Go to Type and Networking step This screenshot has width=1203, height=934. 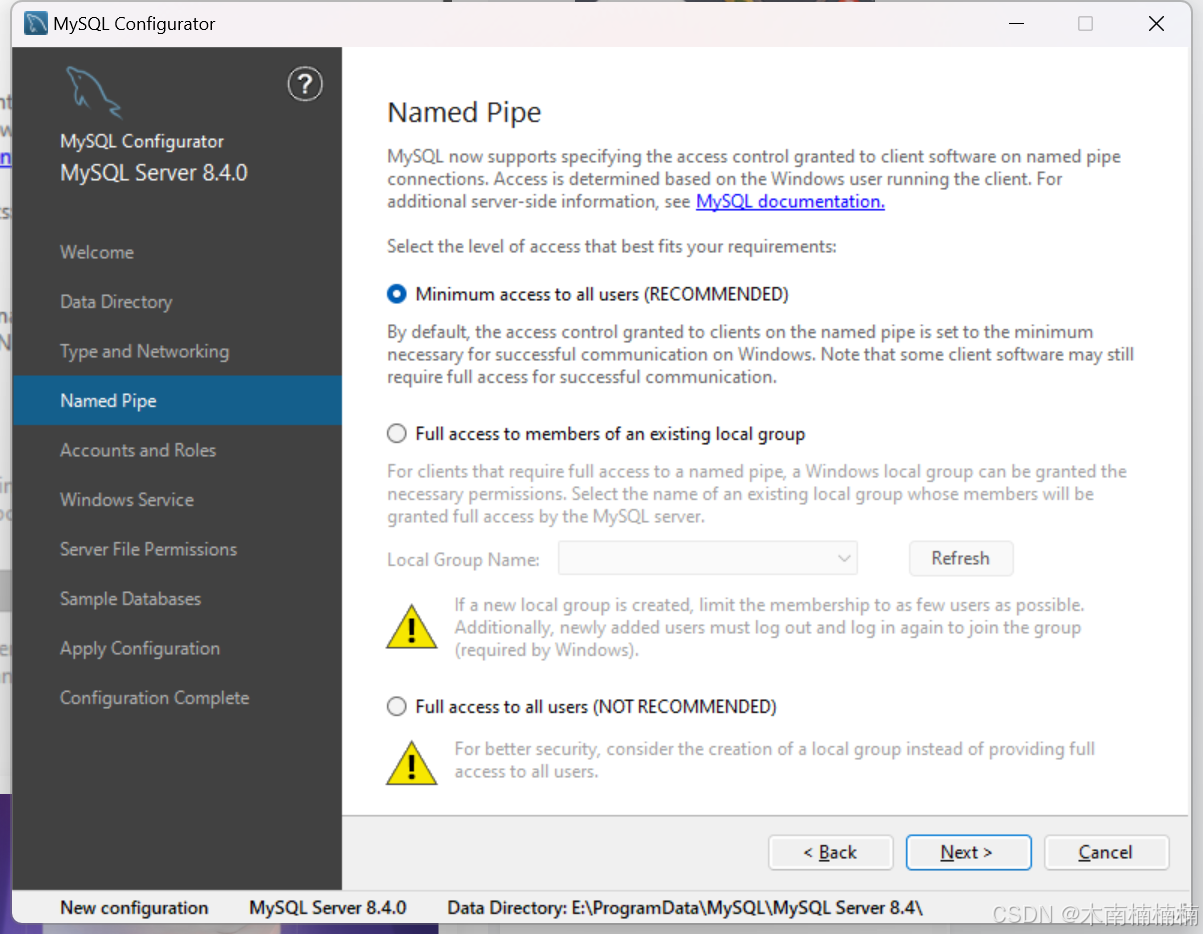177,351
